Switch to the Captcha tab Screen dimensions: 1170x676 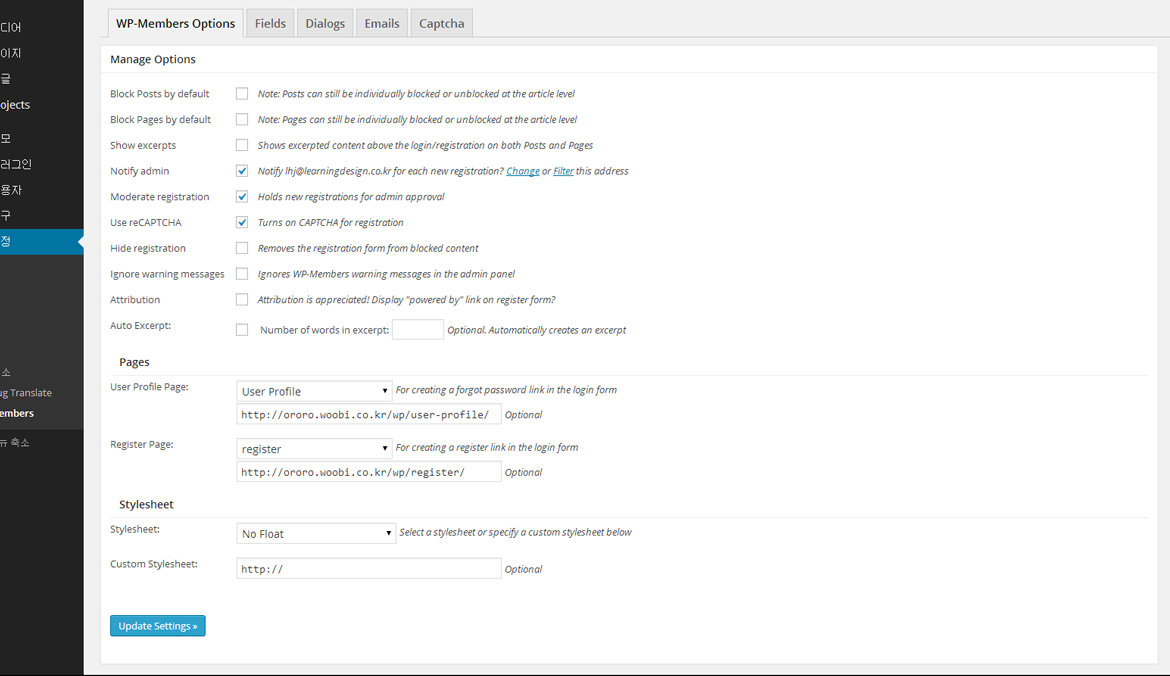coord(441,22)
